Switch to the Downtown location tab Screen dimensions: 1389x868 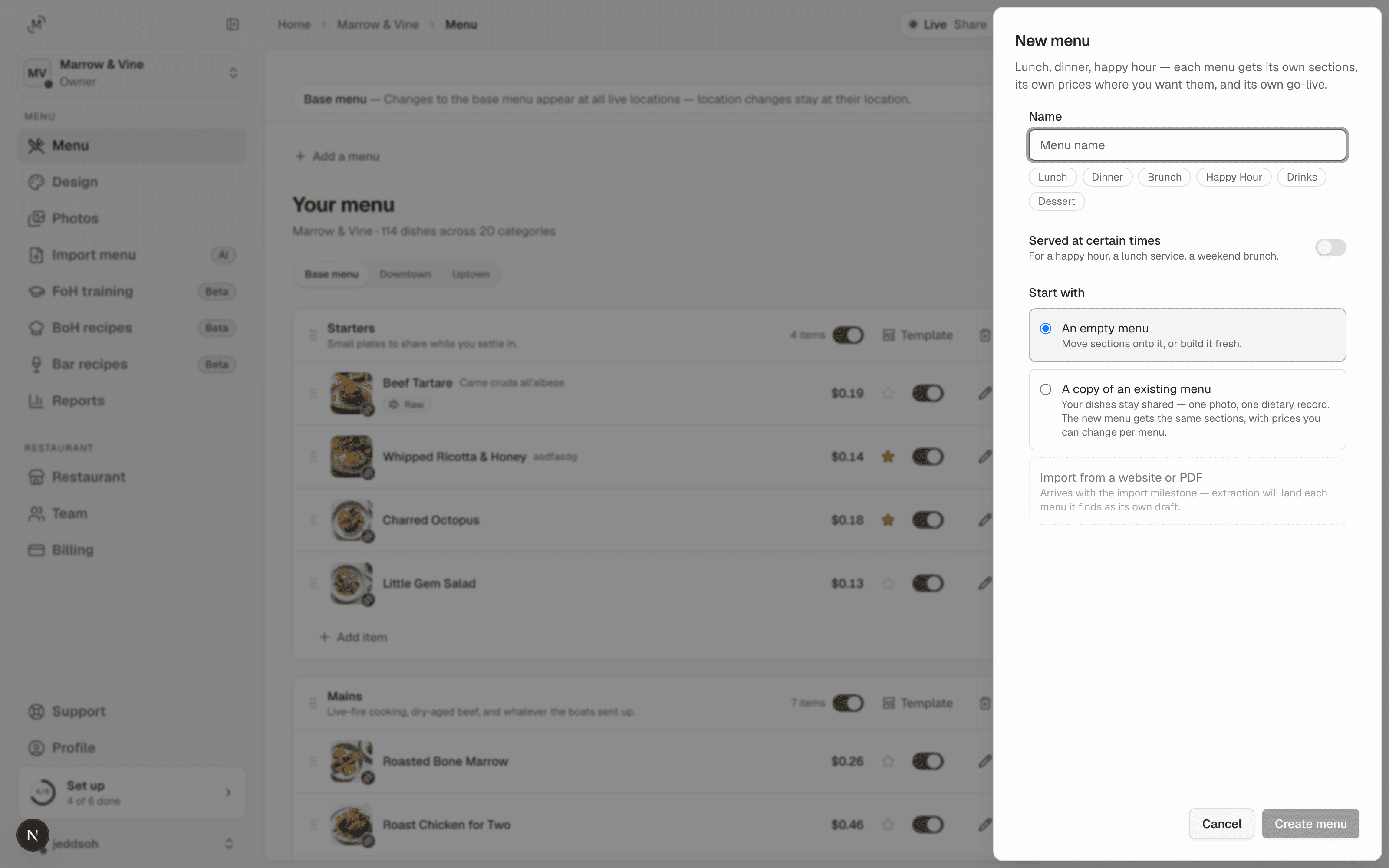(405, 274)
